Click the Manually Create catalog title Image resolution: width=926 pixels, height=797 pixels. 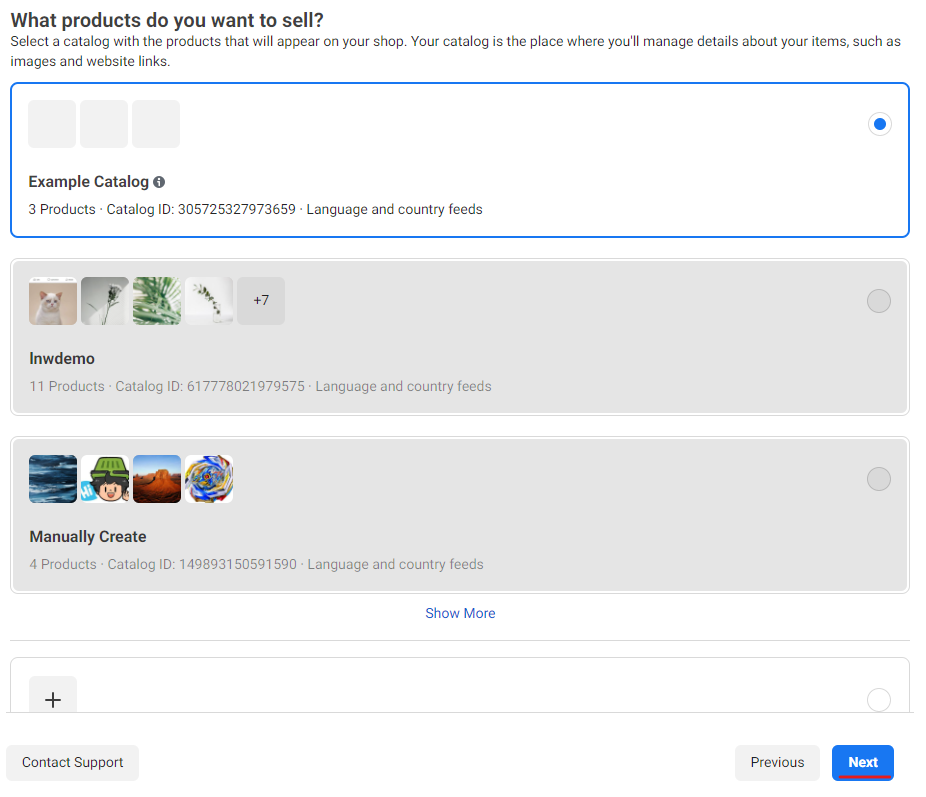88,537
